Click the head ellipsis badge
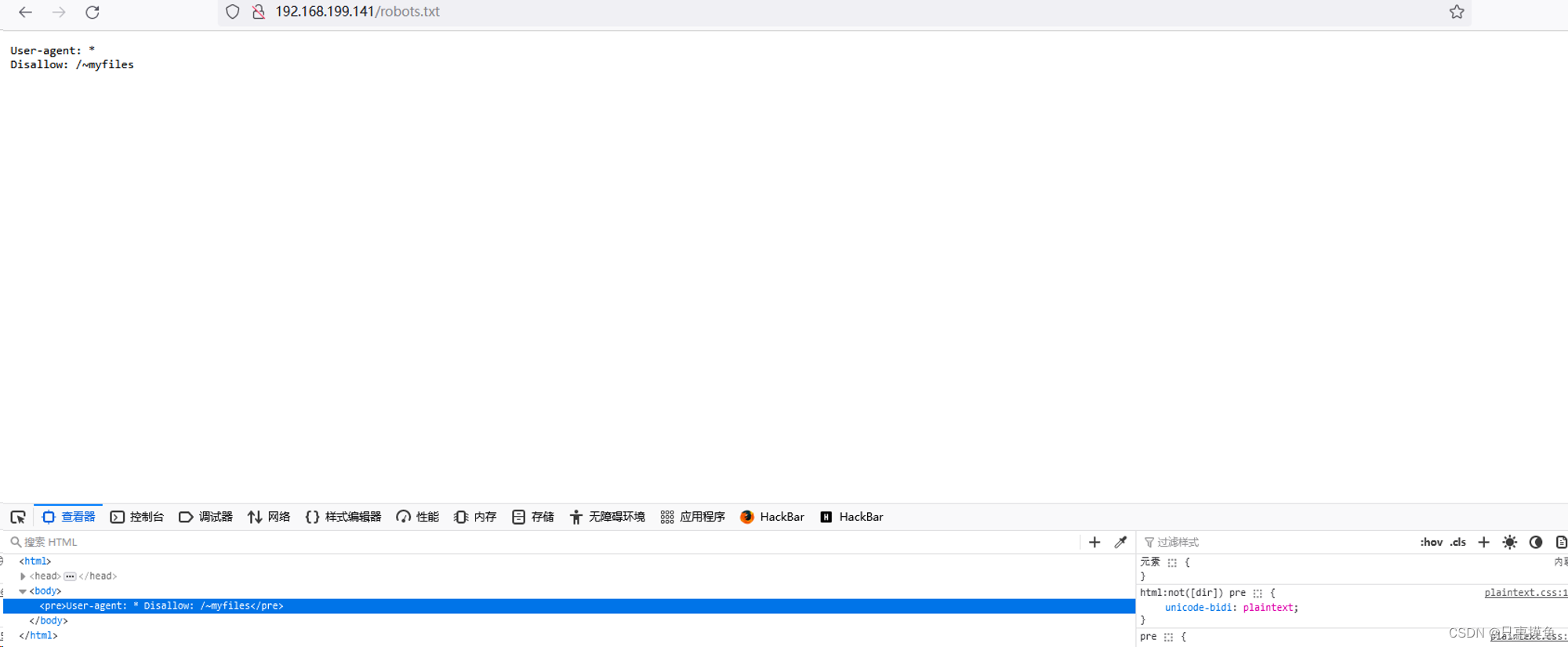Viewport: 1568px width, 647px height. pos(70,576)
